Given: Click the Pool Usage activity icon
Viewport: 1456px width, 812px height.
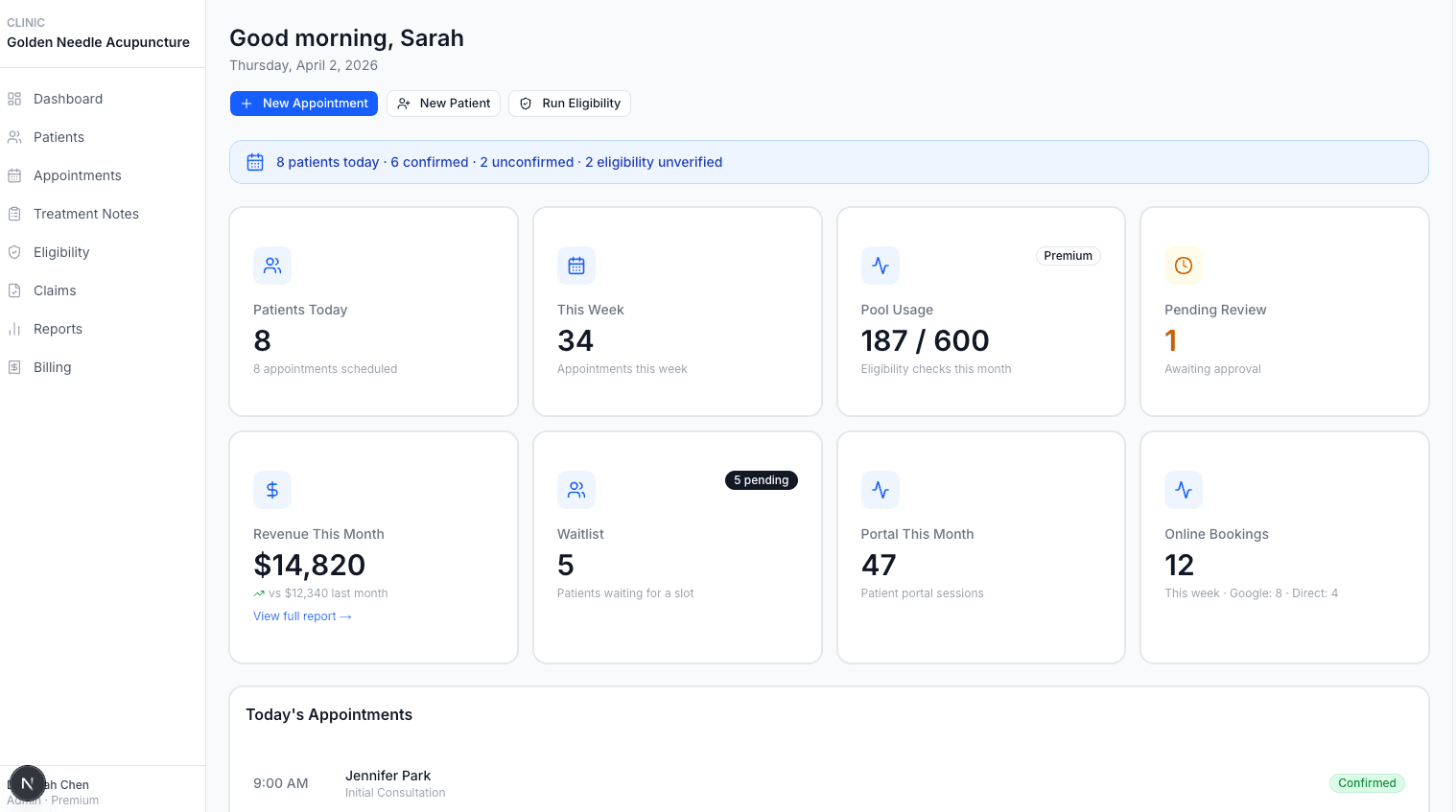Looking at the screenshot, I should 880,266.
